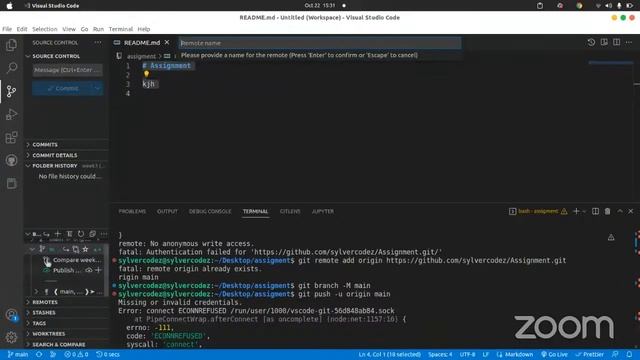
Task: Open the Extensions view
Action: tap(11, 137)
